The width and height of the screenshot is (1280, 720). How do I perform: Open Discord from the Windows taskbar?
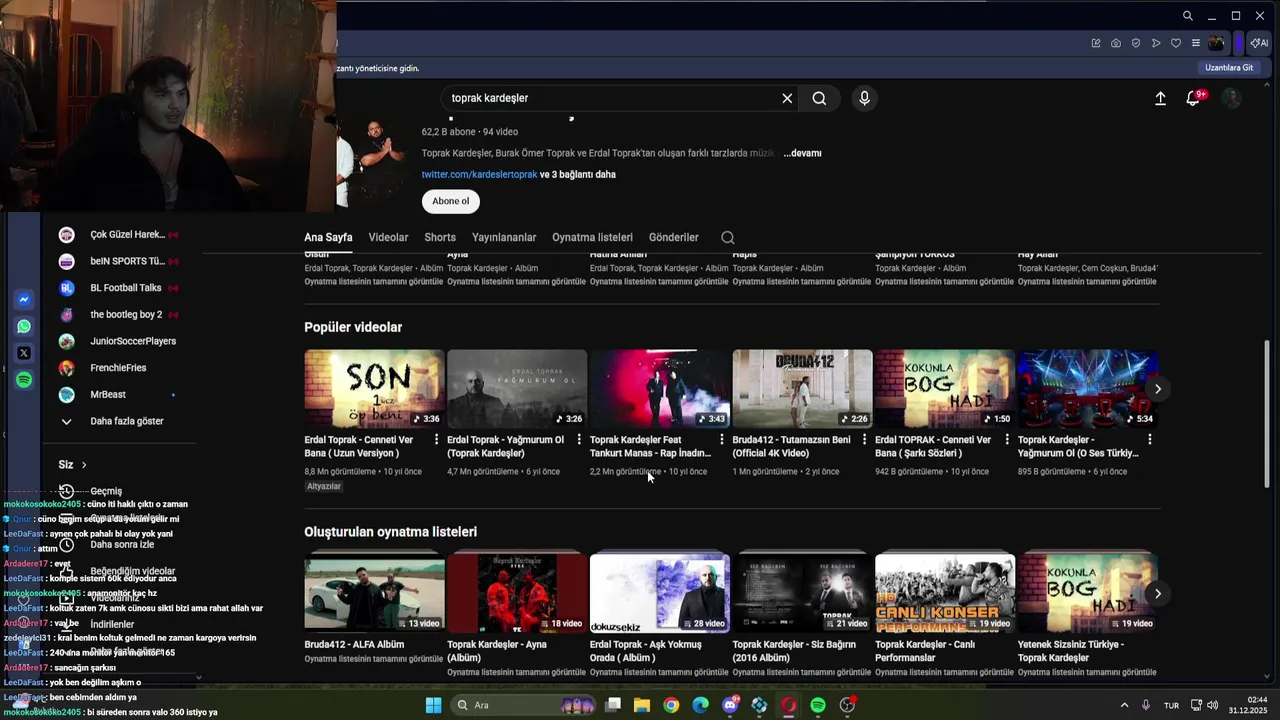point(730,705)
